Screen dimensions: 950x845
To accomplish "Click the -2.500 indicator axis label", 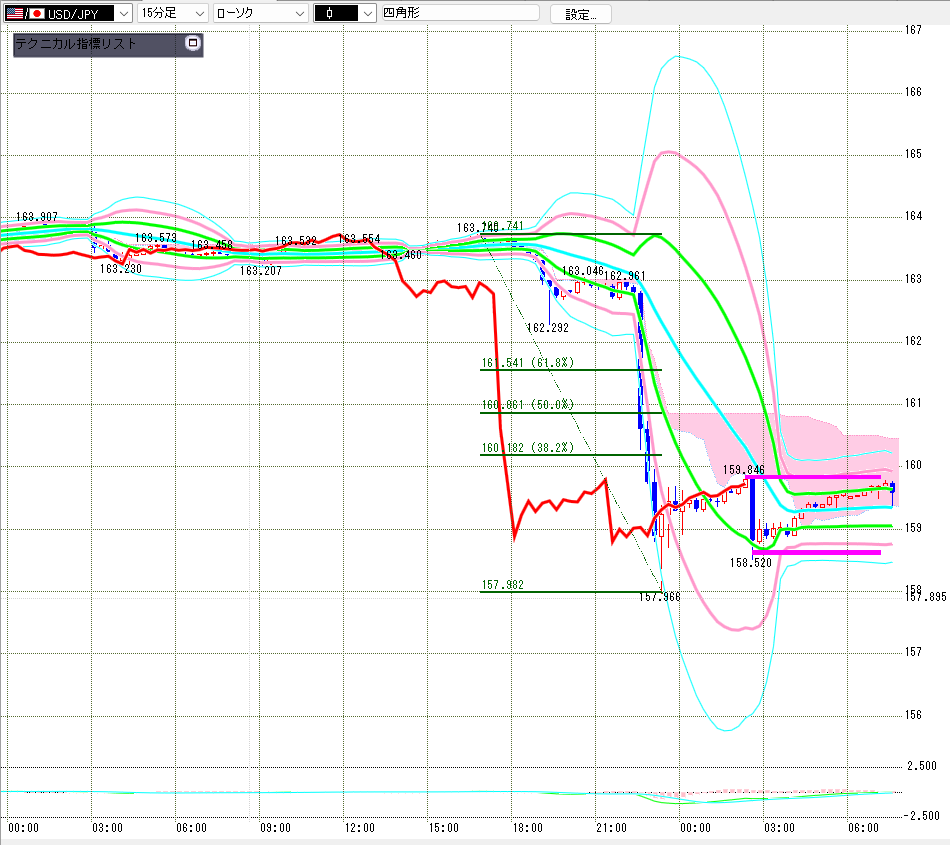I will coord(922,815).
